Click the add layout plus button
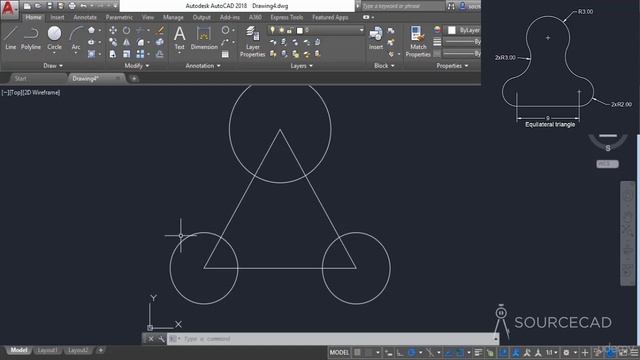The image size is (640, 360). click(x=100, y=350)
